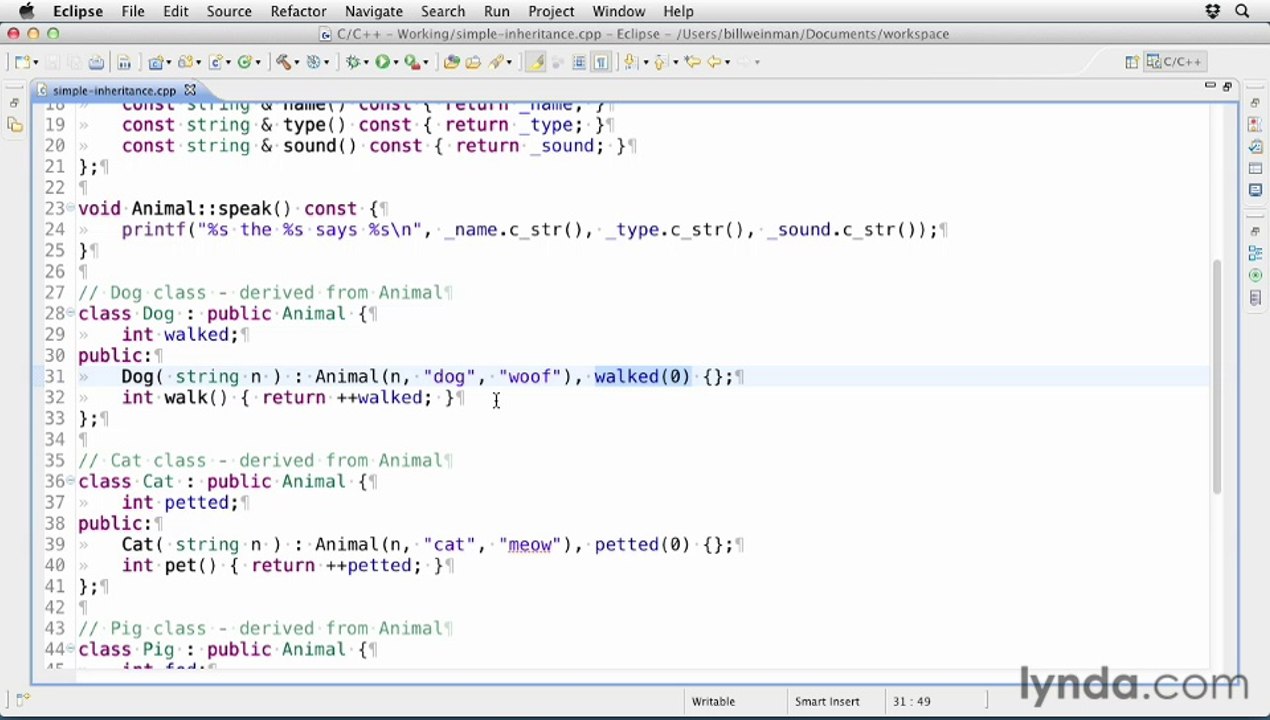
Task: Click the green Run button
Action: (x=382, y=62)
